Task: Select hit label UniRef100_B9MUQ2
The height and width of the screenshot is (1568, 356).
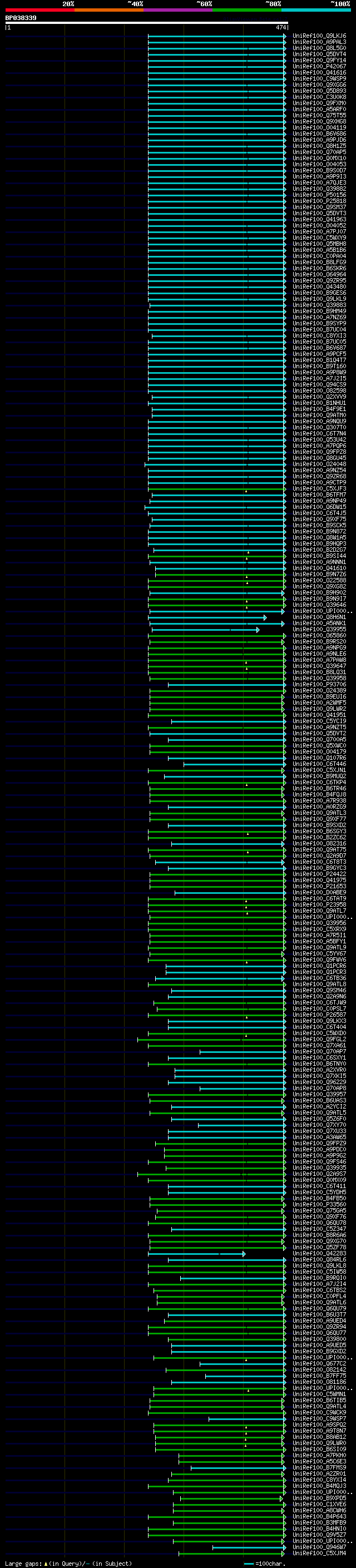Action: click(319, 776)
